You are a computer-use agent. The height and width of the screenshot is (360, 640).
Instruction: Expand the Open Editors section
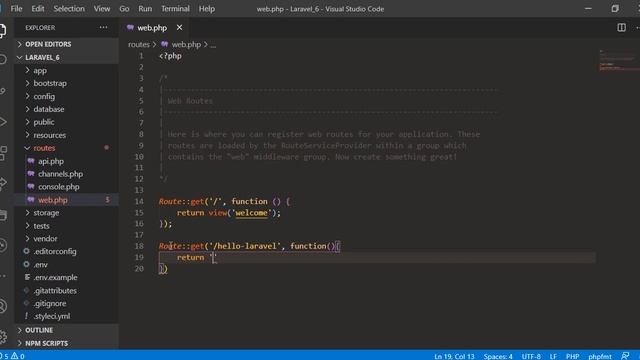67,44
